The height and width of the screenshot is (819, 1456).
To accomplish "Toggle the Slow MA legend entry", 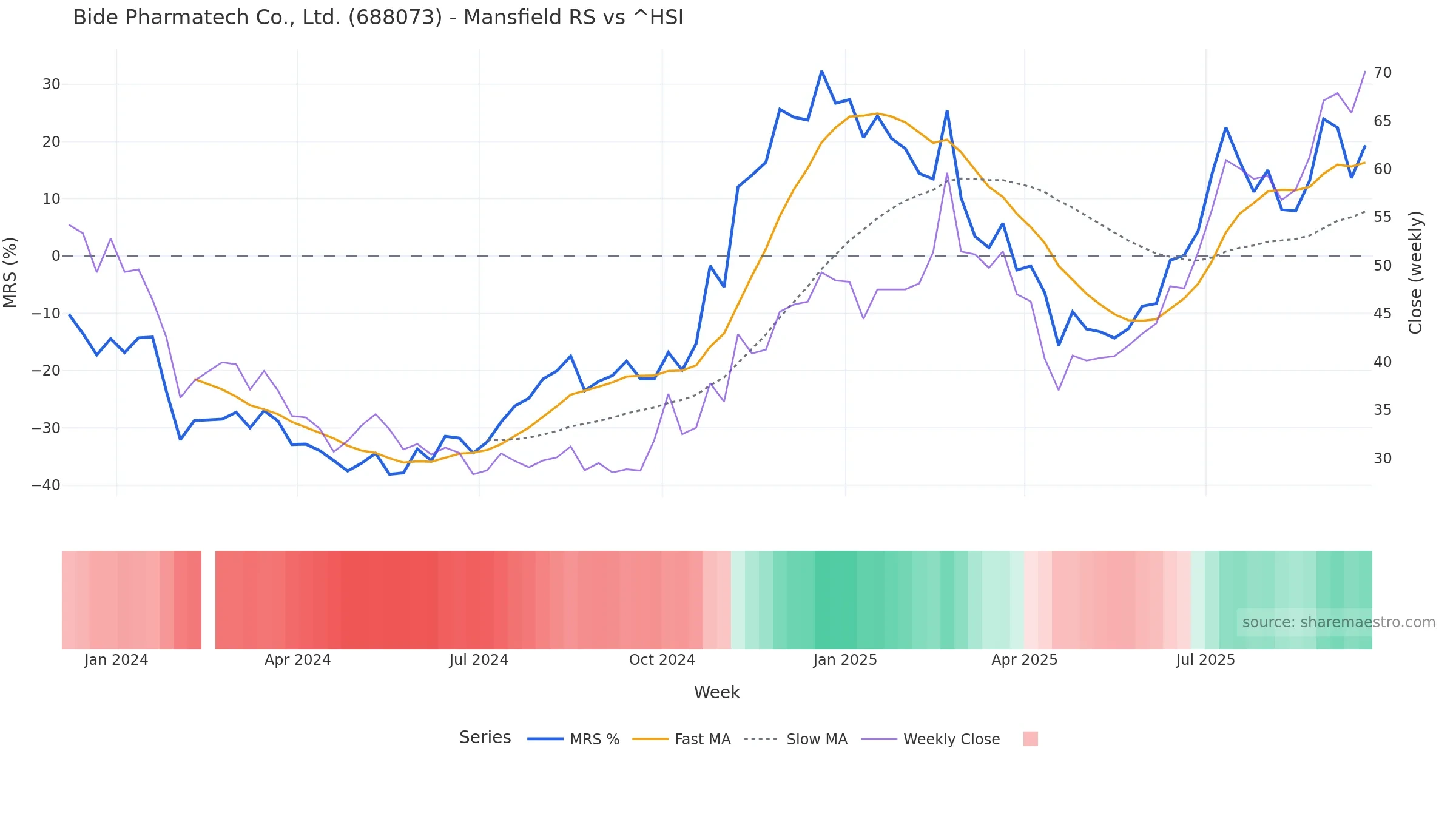I will coord(795,739).
